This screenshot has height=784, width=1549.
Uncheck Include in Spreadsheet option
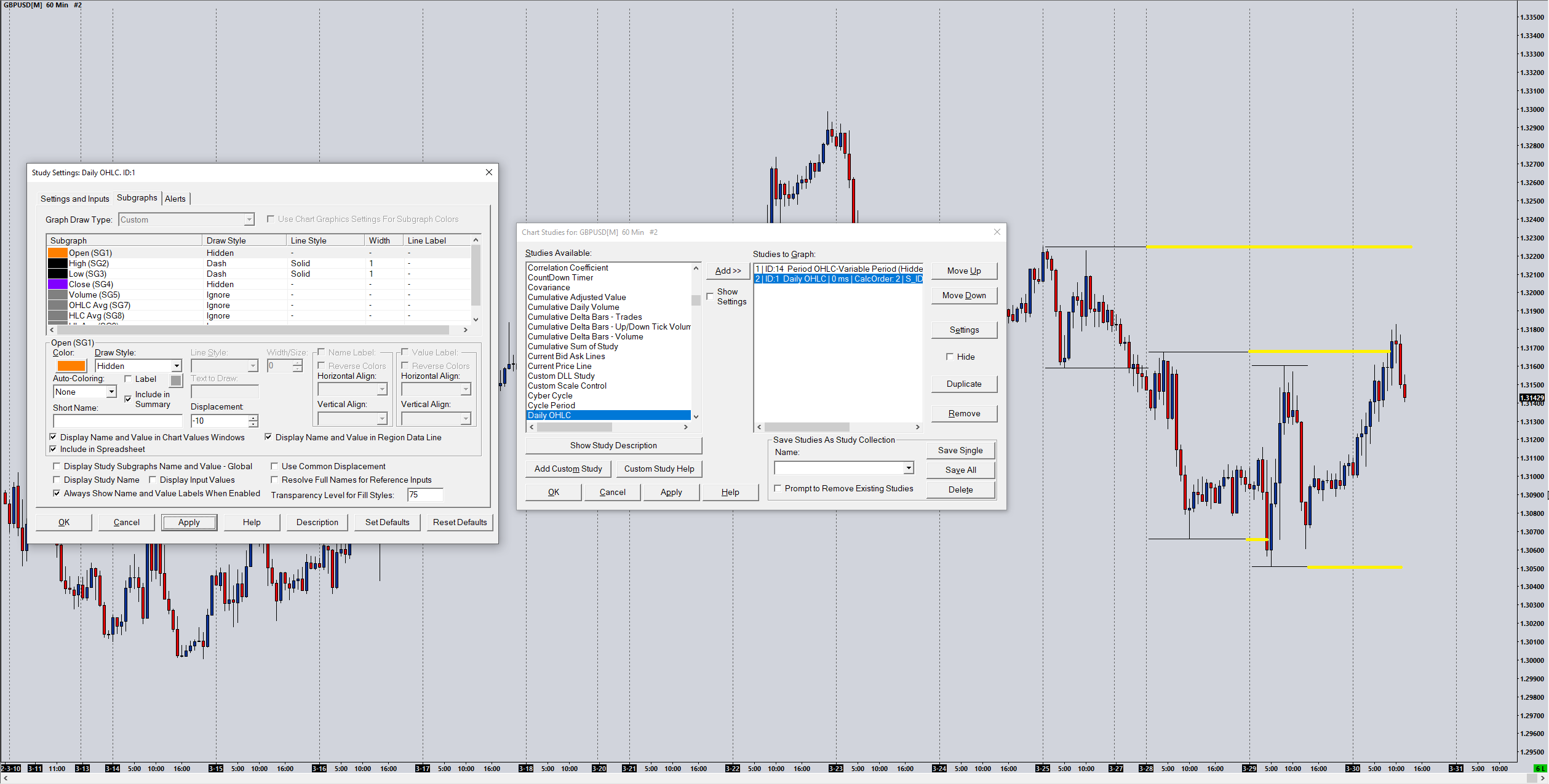tap(54, 449)
